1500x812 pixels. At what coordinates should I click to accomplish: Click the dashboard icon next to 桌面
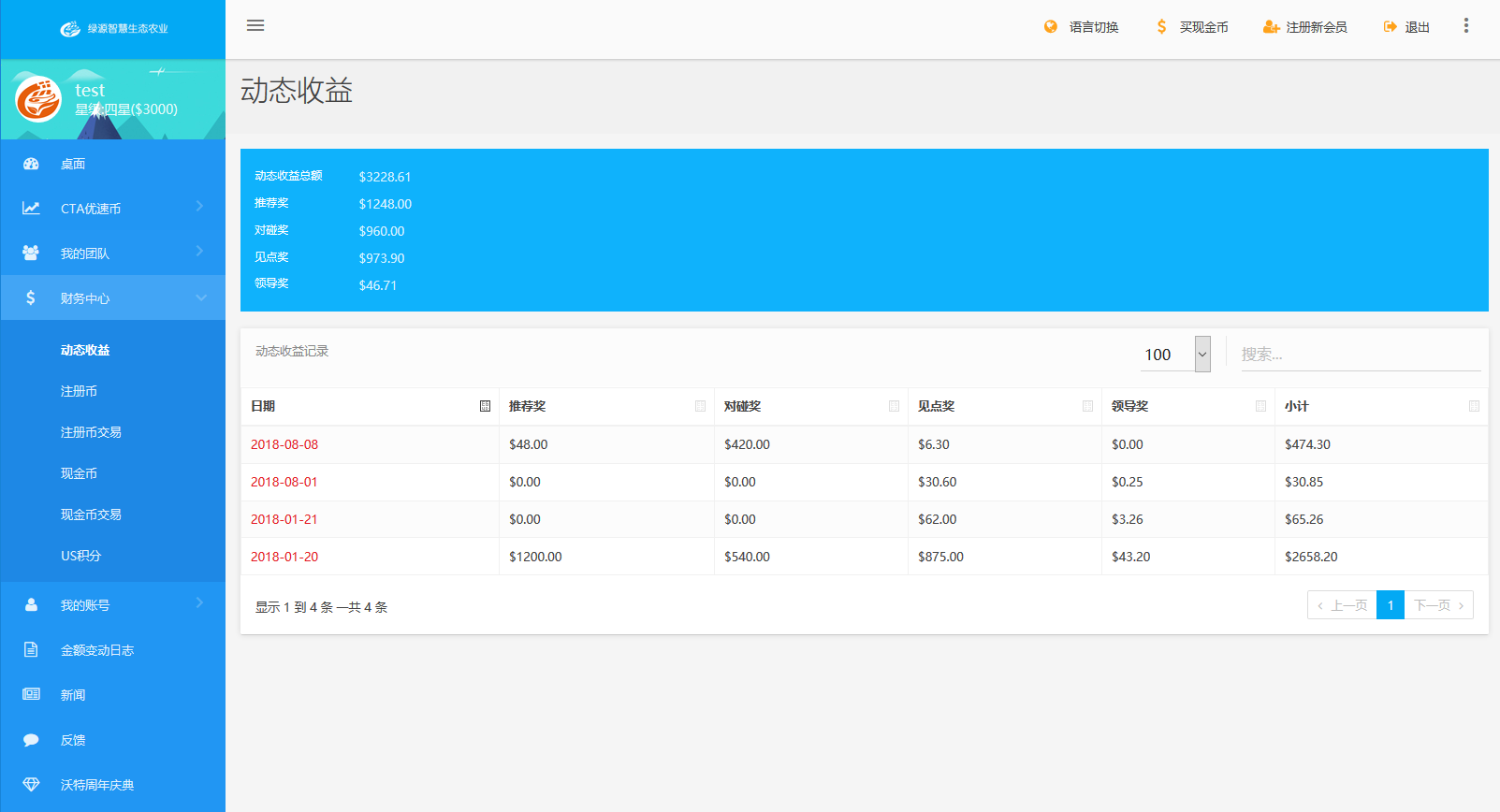click(31, 164)
